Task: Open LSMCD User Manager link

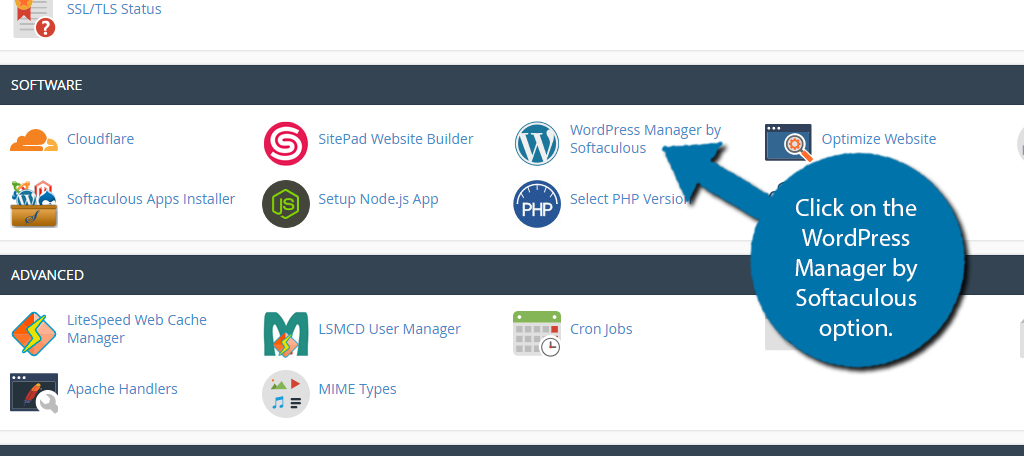Action: click(x=389, y=329)
